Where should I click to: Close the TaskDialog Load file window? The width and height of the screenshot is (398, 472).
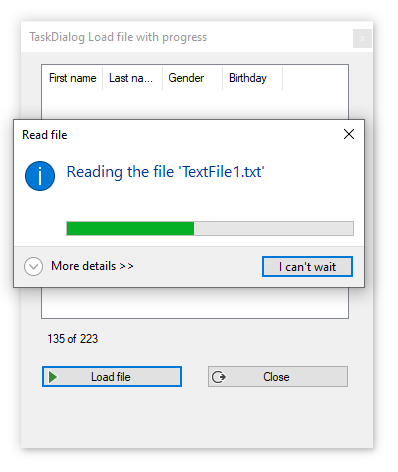point(362,39)
